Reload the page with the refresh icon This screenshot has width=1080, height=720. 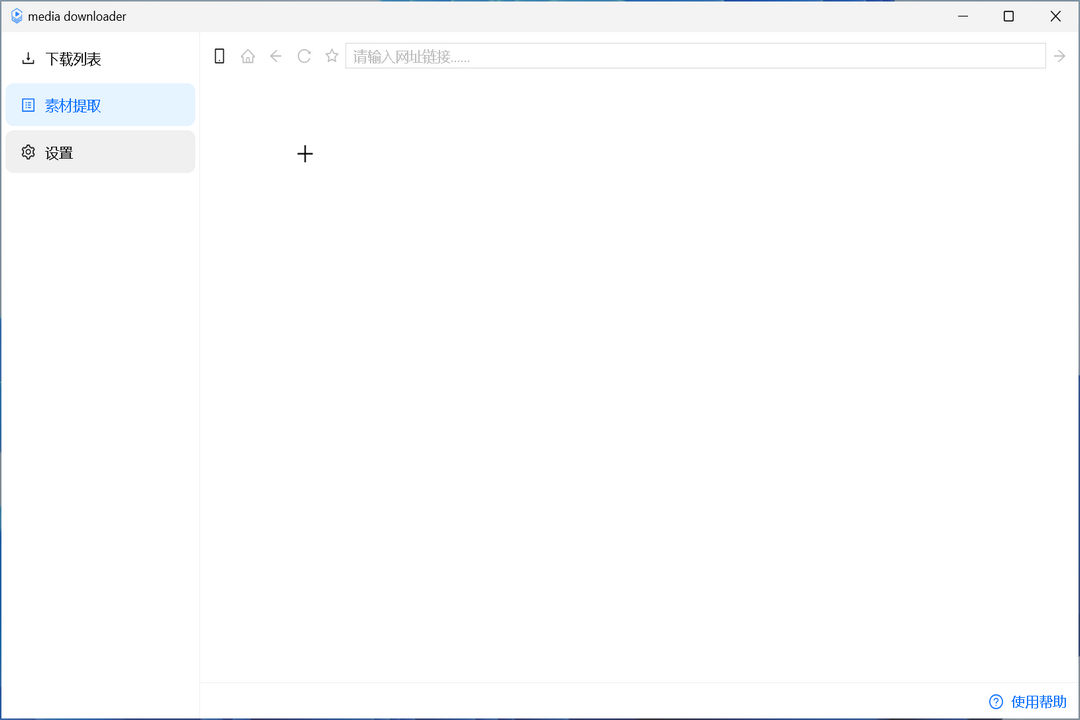pos(304,56)
